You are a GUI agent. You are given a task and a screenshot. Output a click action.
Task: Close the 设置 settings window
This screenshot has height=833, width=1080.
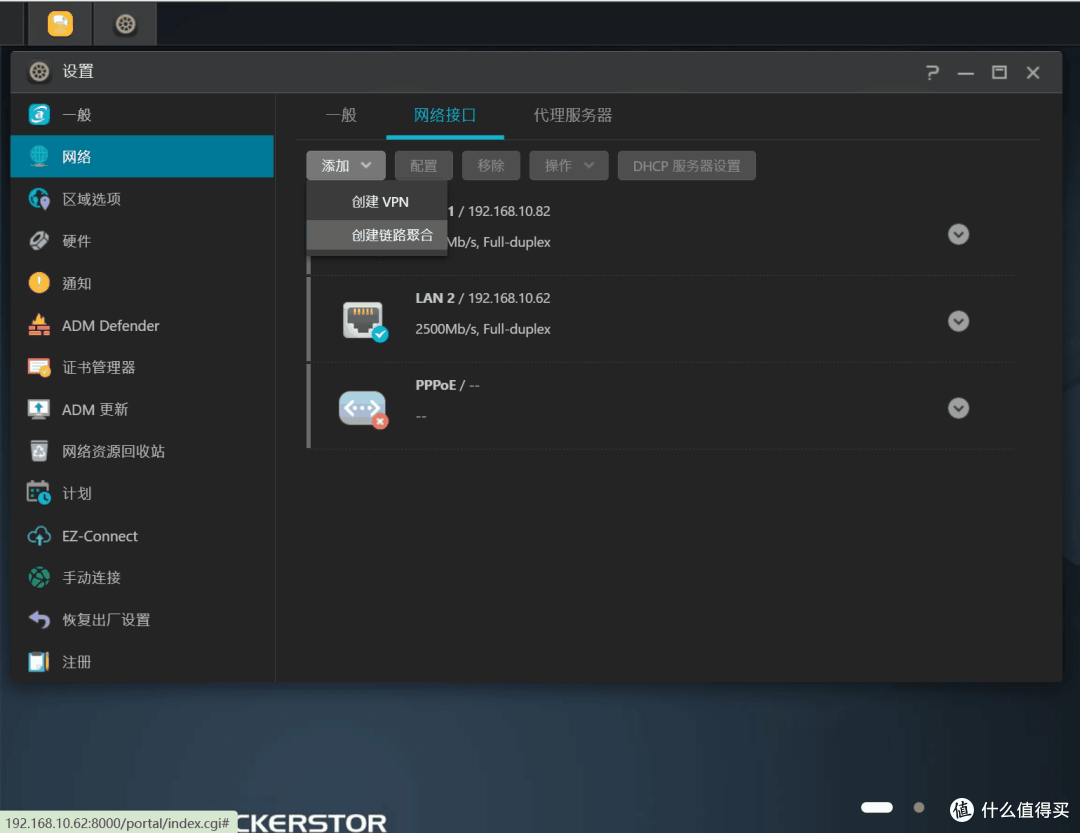point(1032,72)
